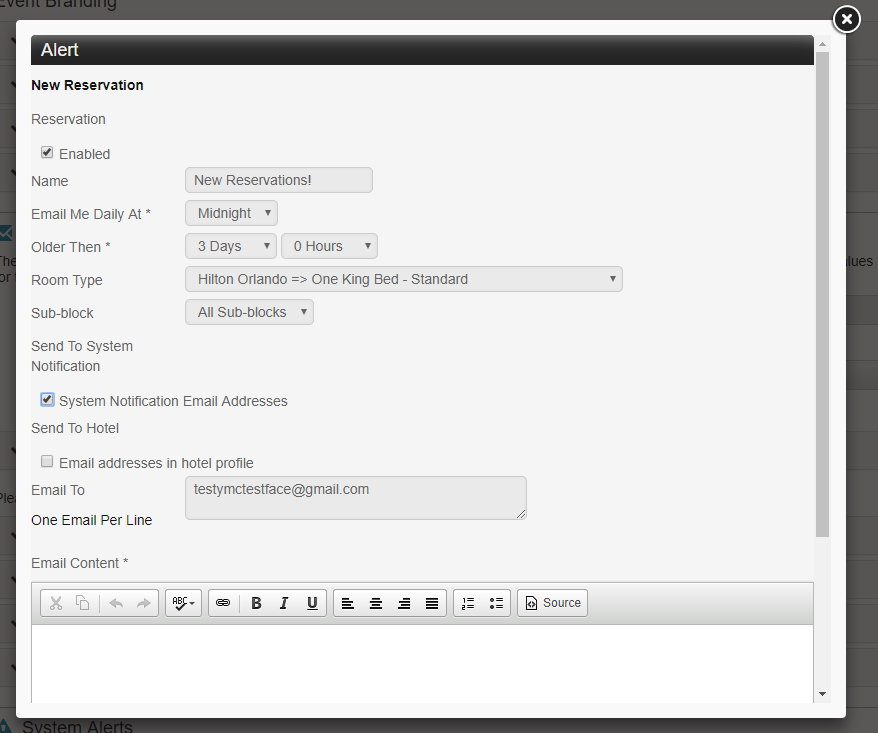Click the 'Send To Hotel' label

point(75,428)
